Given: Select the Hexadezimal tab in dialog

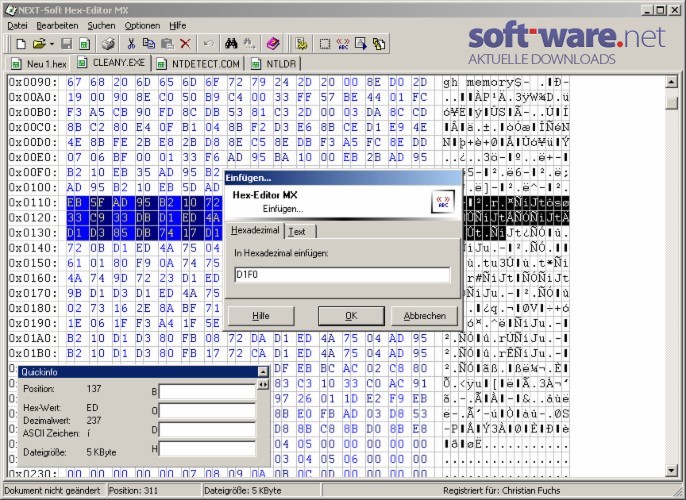Looking at the screenshot, I should [x=255, y=230].
